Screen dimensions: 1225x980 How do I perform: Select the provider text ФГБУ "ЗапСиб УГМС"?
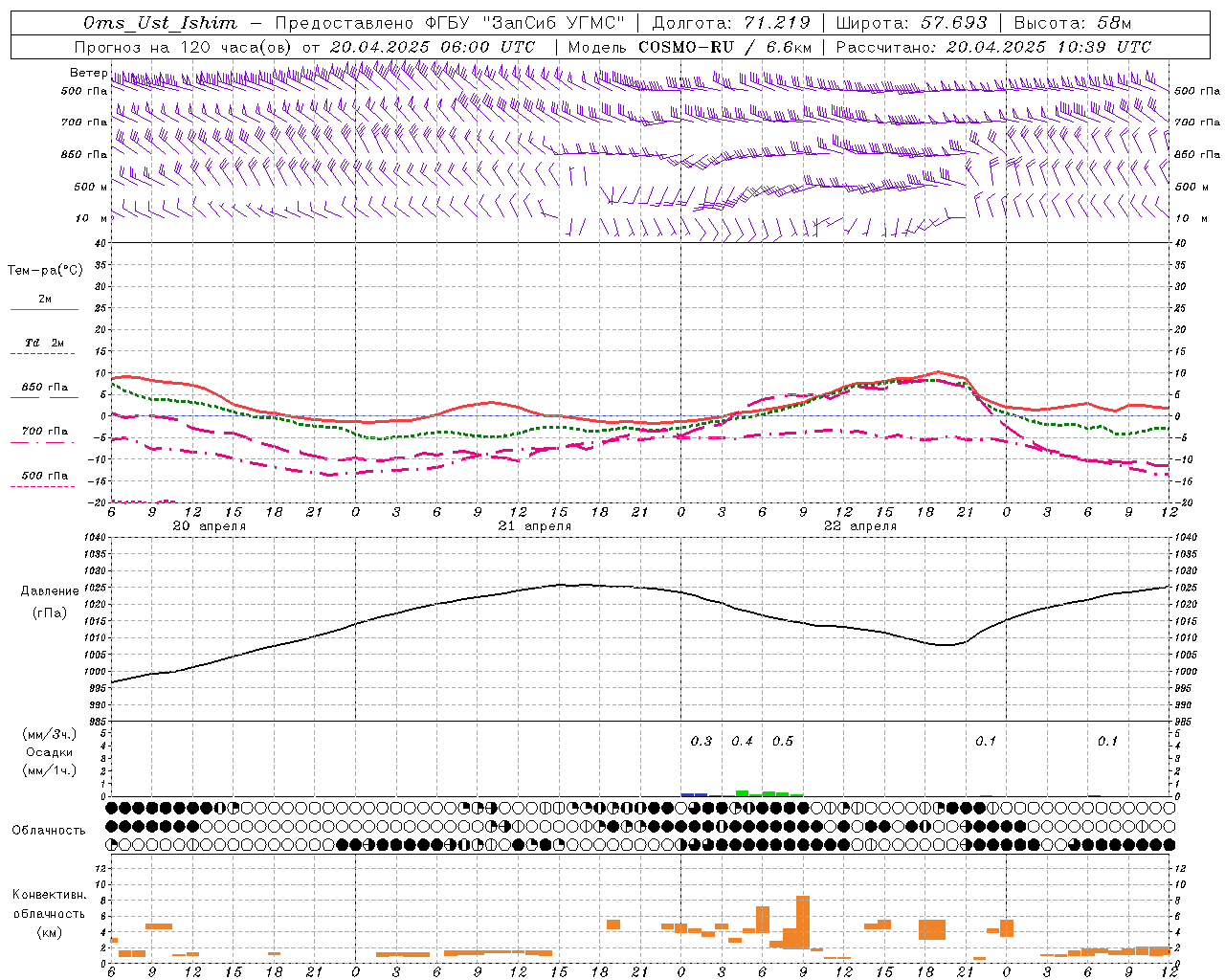coord(524,23)
